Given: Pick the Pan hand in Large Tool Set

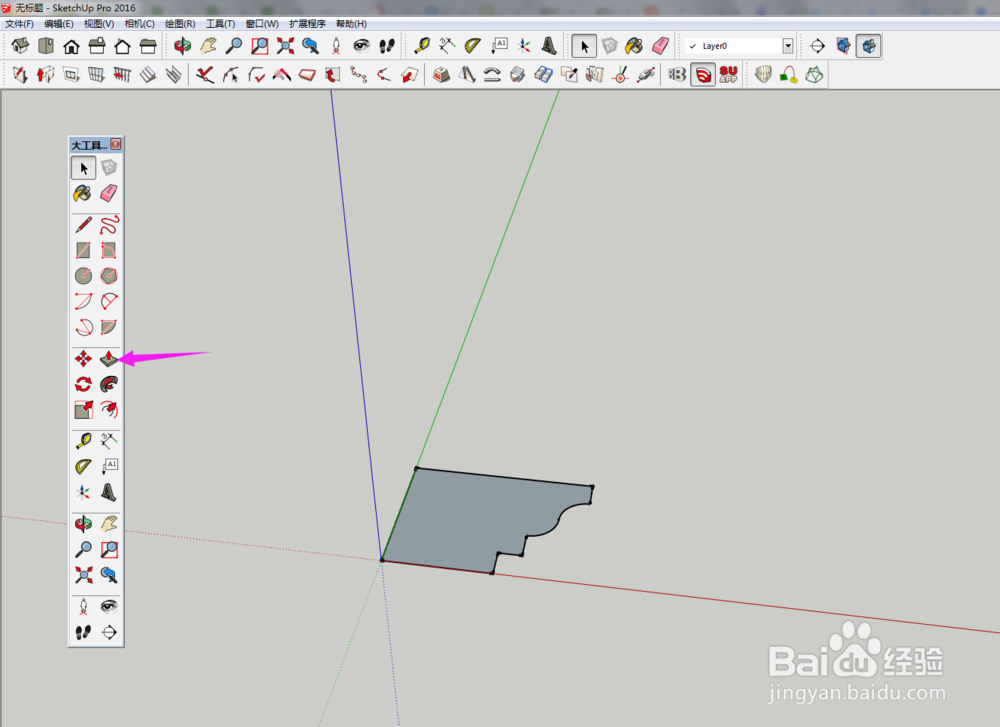Looking at the screenshot, I should 109,524.
